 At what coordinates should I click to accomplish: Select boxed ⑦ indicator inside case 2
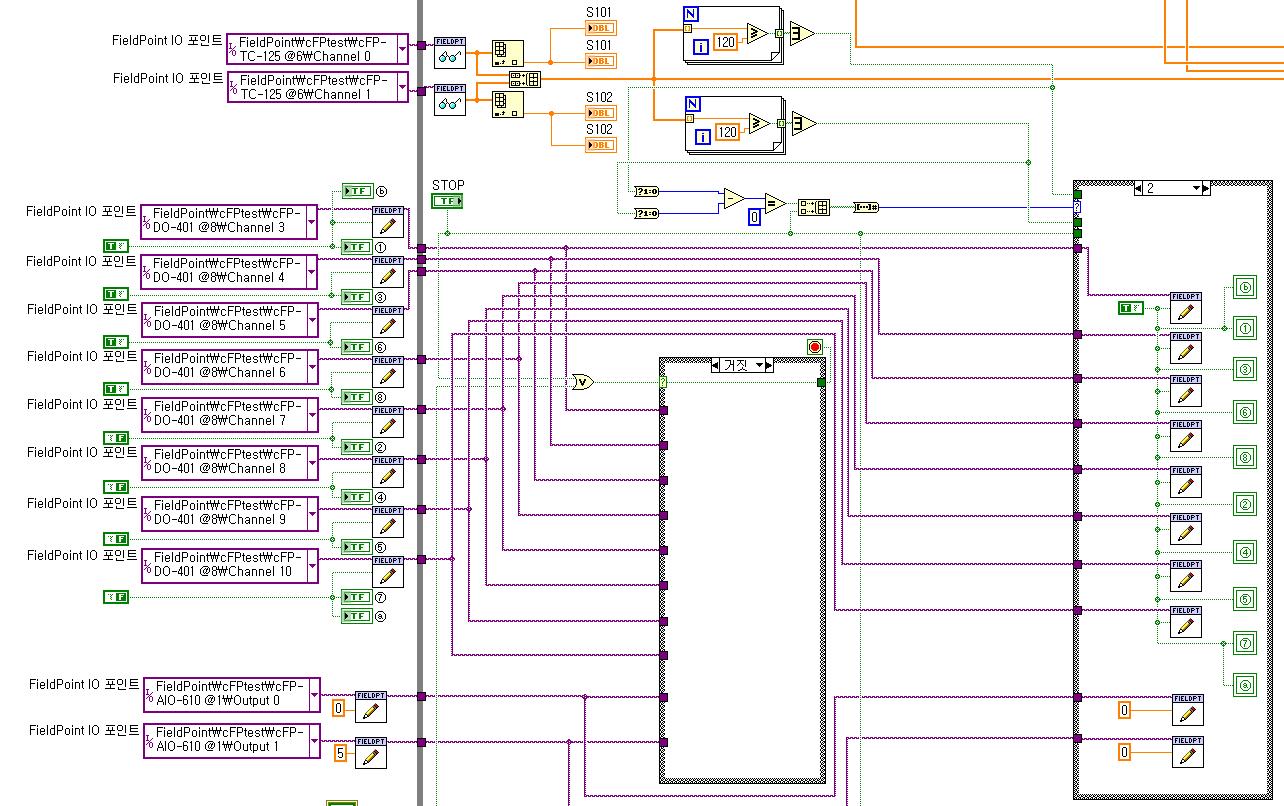point(1245,644)
